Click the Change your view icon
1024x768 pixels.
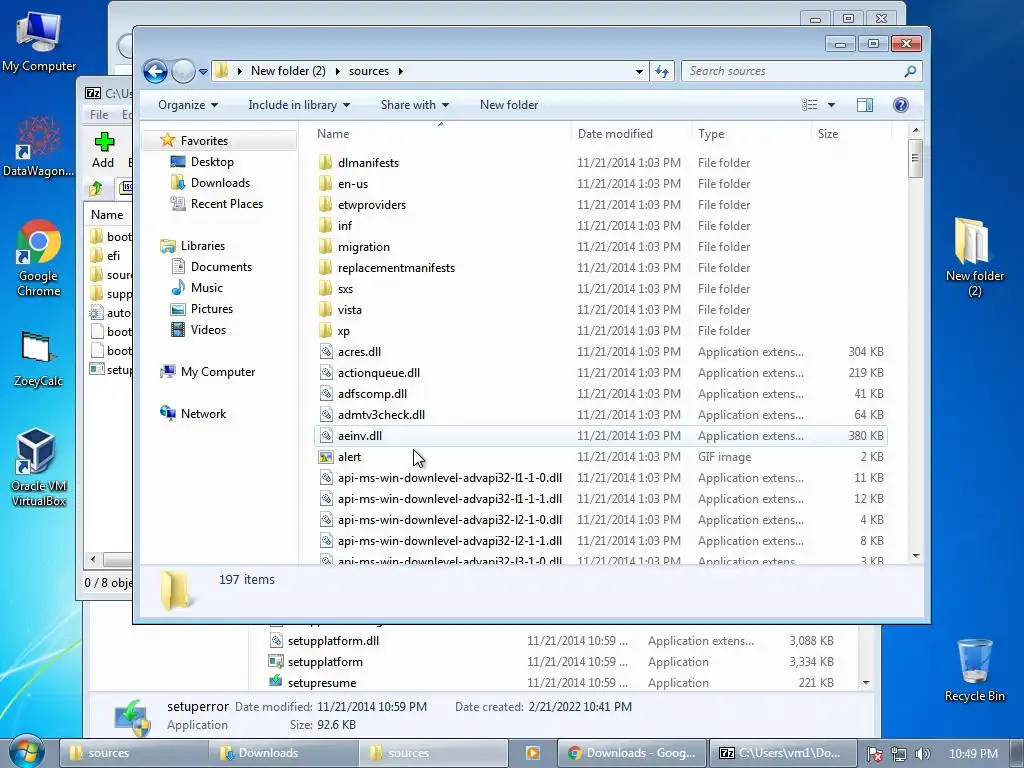tap(810, 105)
